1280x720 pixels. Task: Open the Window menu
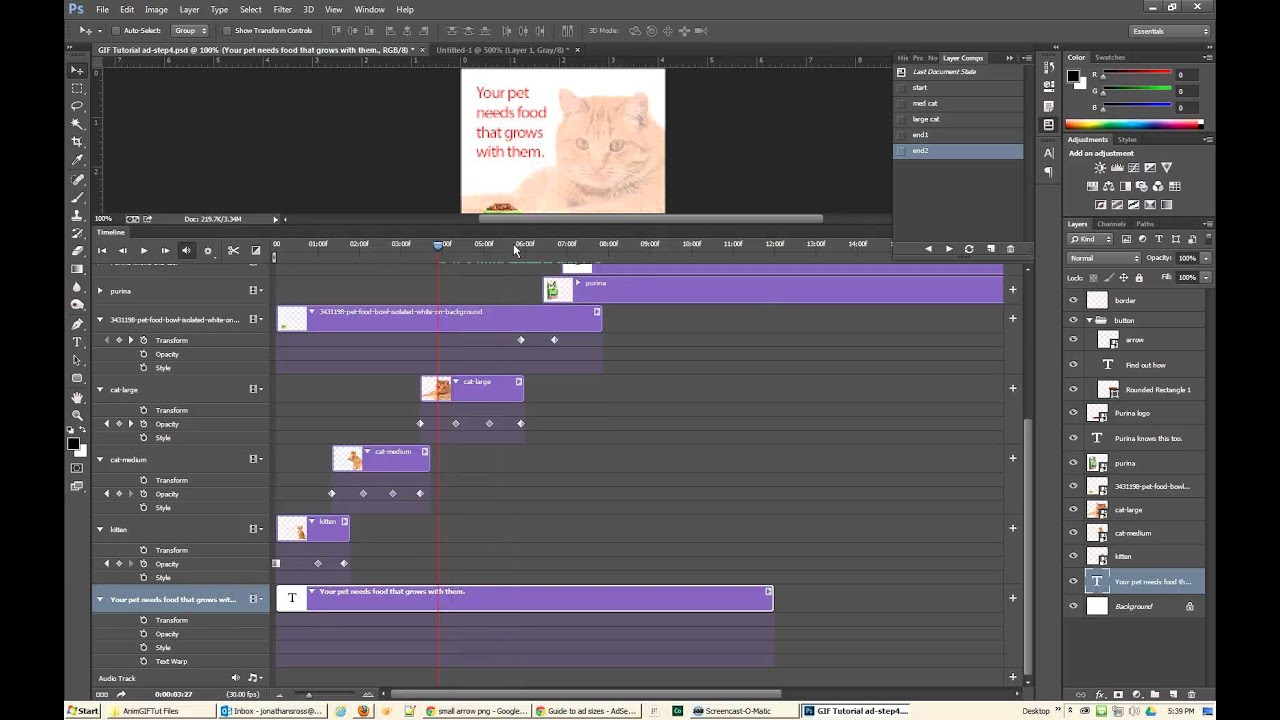[x=369, y=9]
